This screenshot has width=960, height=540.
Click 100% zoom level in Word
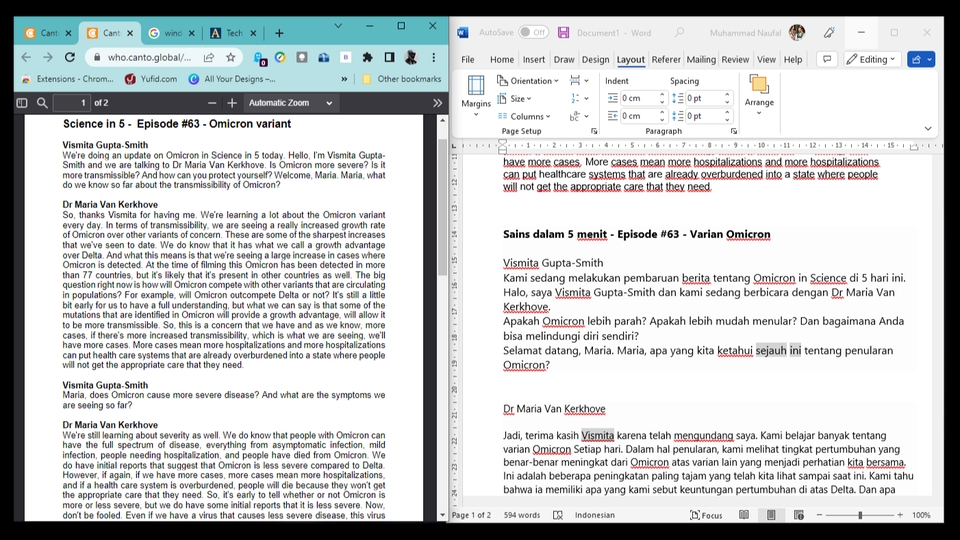click(921, 516)
